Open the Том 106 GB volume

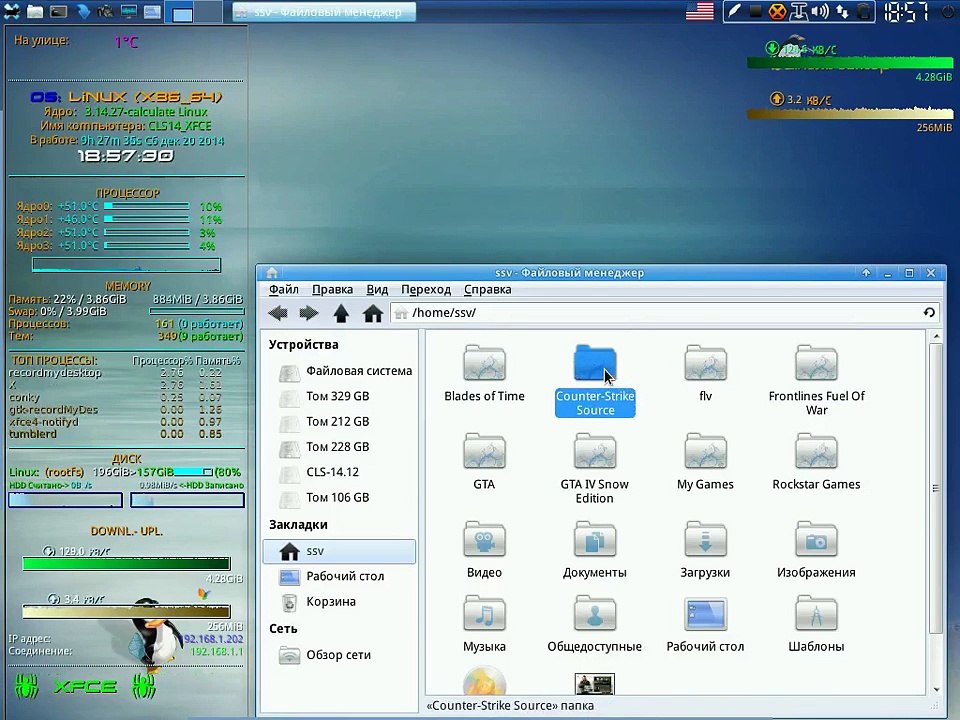tap(324, 498)
